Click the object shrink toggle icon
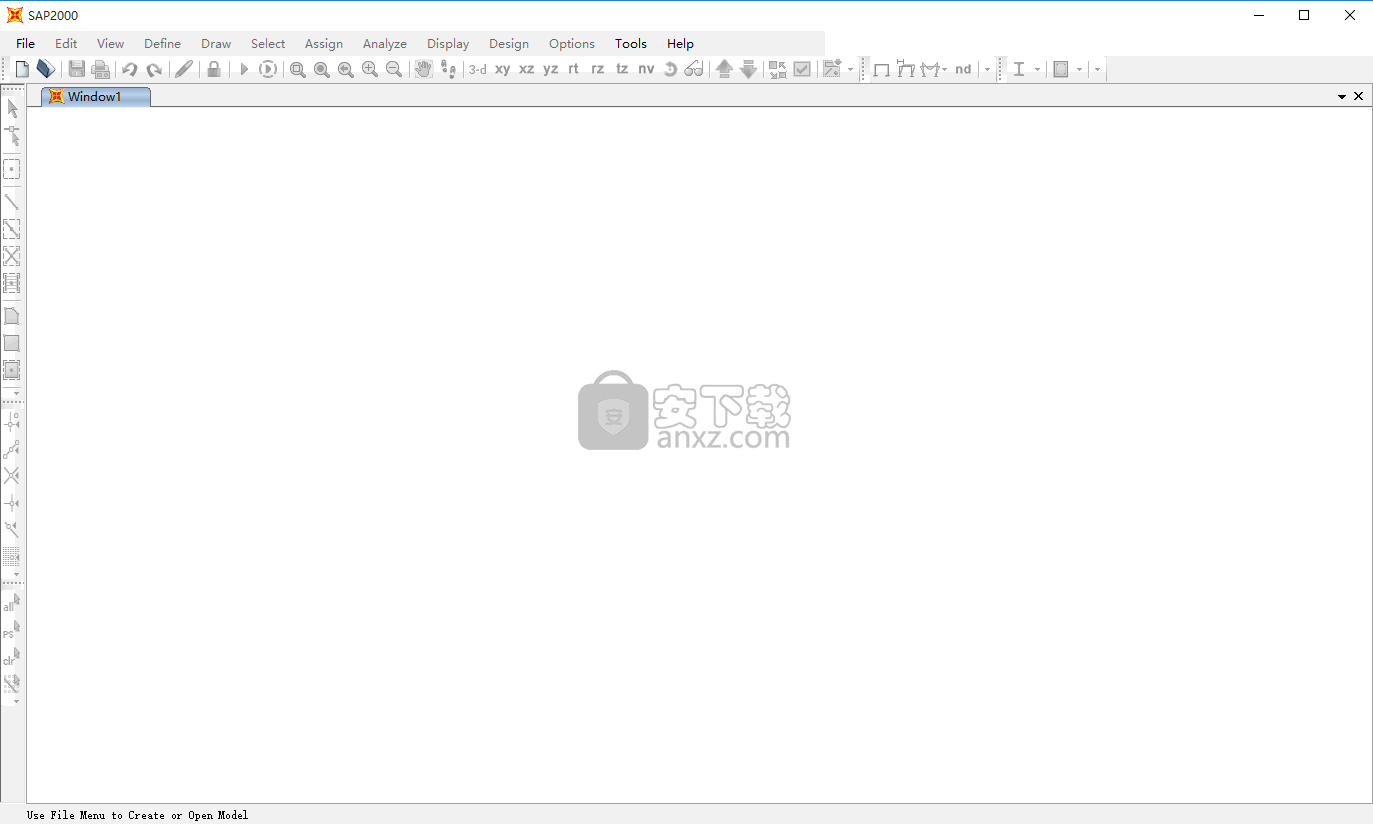1373x824 pixels. click(x=777, y=69)
